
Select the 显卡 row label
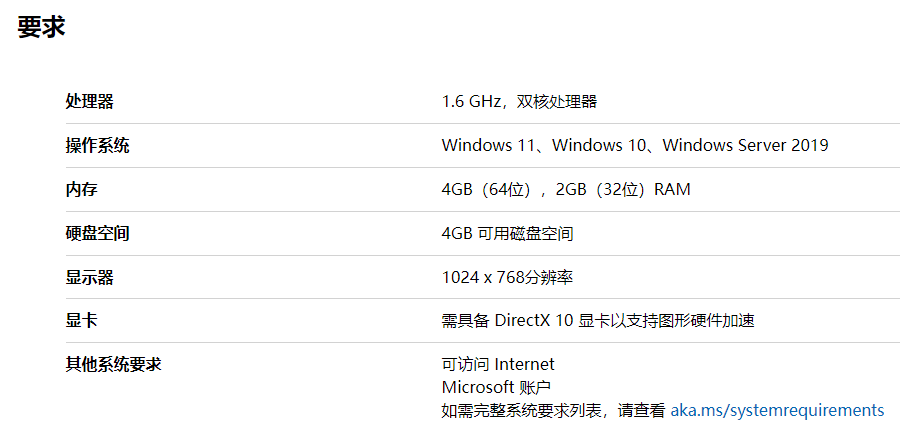click(82, 321)
